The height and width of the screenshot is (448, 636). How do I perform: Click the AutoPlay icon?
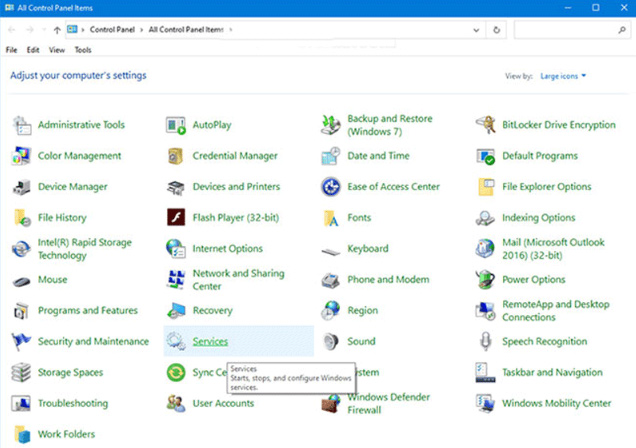click(x=176, y=125)
